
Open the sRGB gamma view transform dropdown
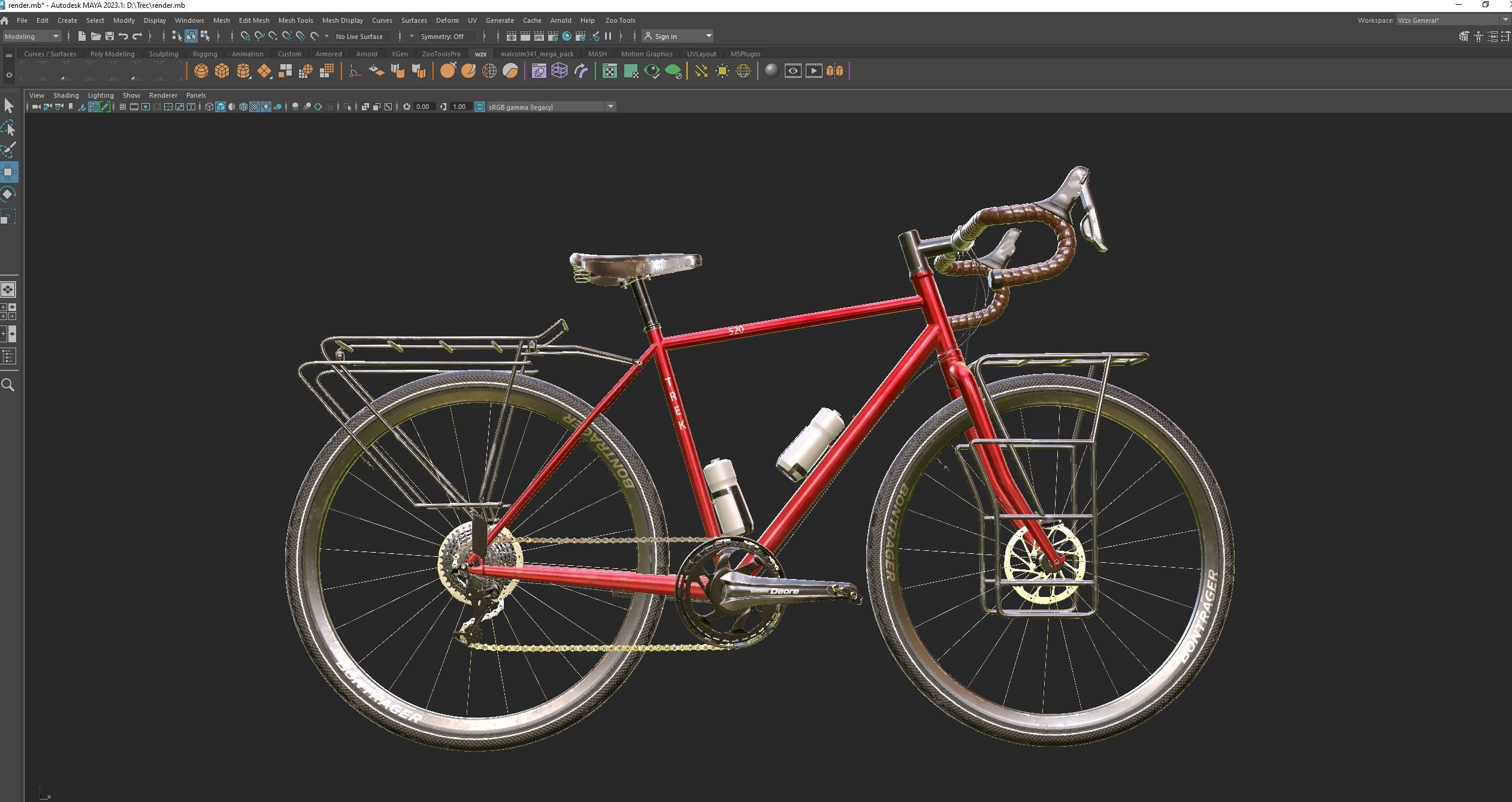point(551,107)
